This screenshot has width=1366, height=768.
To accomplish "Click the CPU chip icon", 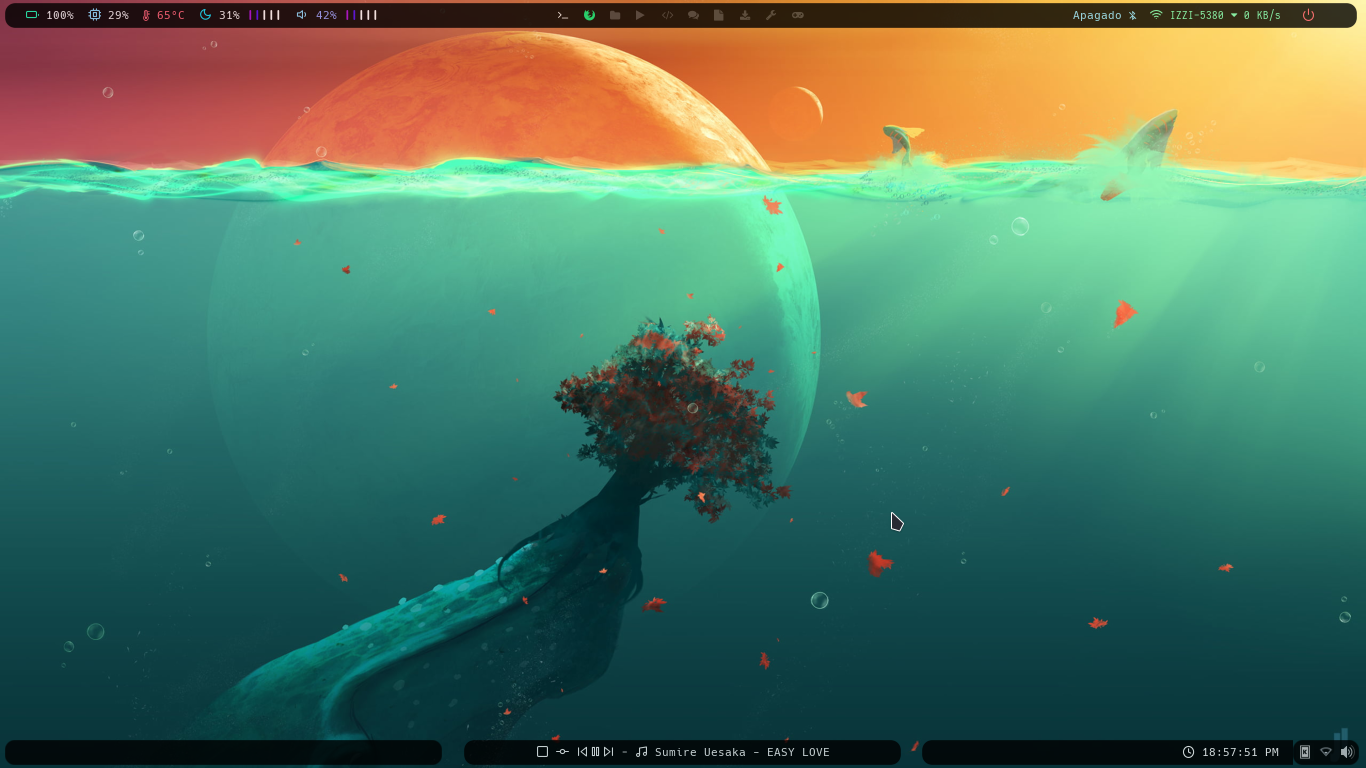I will coord(95,15).
